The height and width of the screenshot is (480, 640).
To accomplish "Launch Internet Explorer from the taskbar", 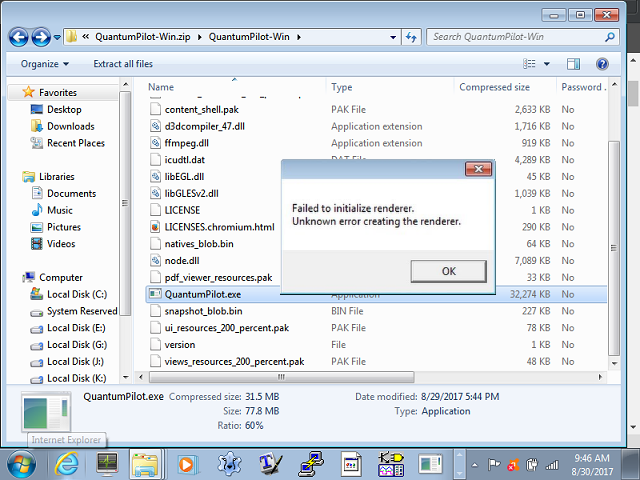I will [67, 464].
